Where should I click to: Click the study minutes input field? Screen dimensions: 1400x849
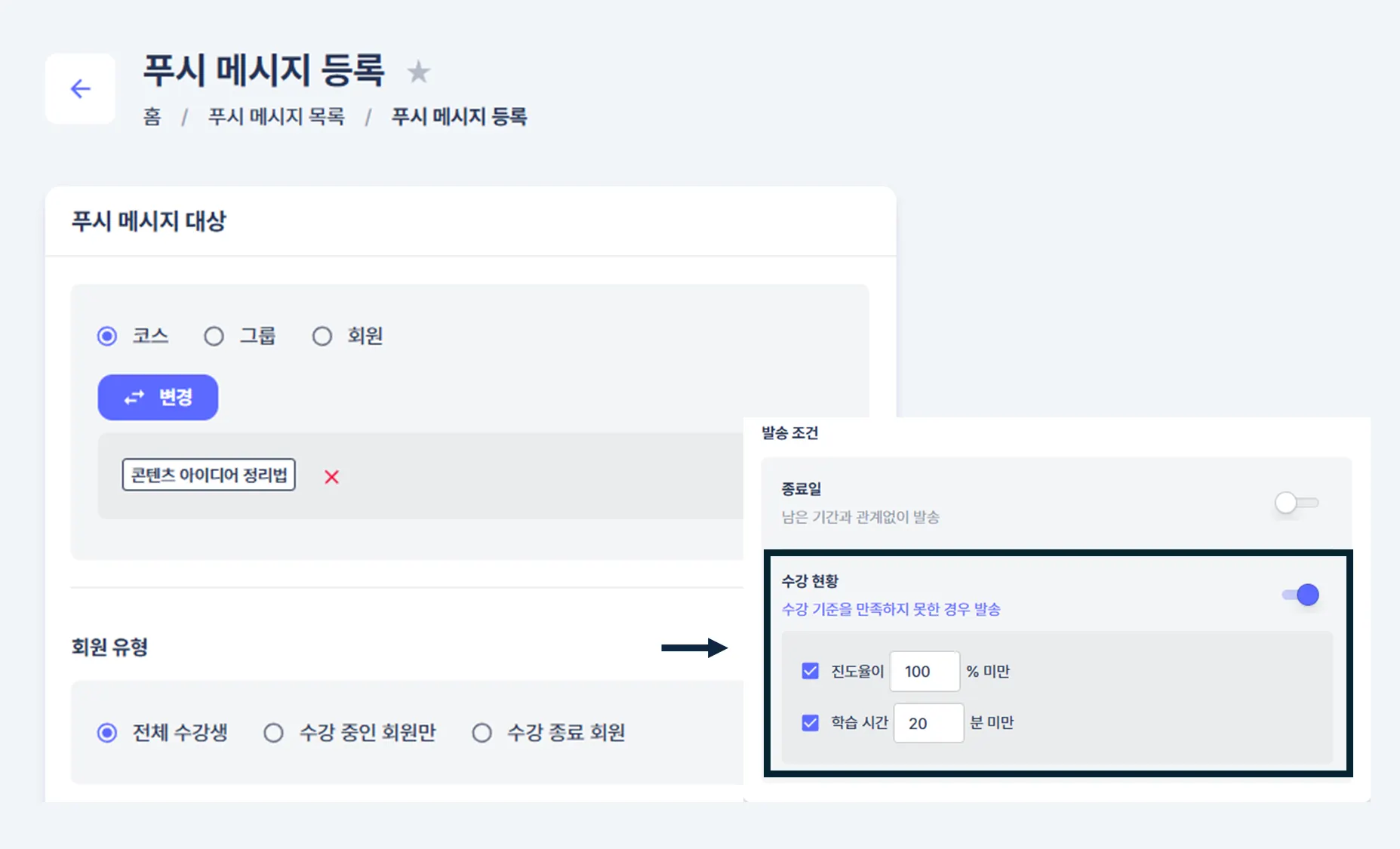tap(928, 723)
